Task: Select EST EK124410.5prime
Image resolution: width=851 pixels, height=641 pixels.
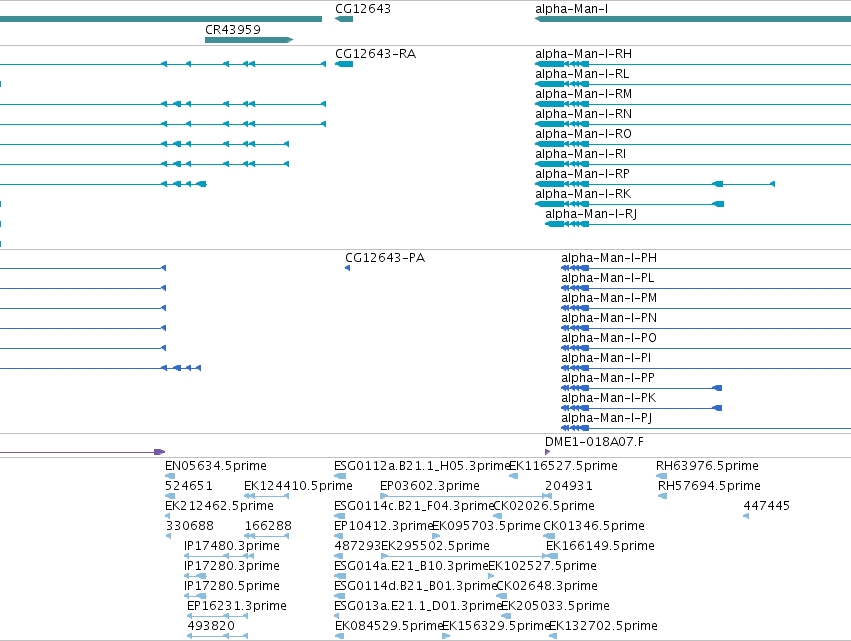Action: click(x=298, y=486)
